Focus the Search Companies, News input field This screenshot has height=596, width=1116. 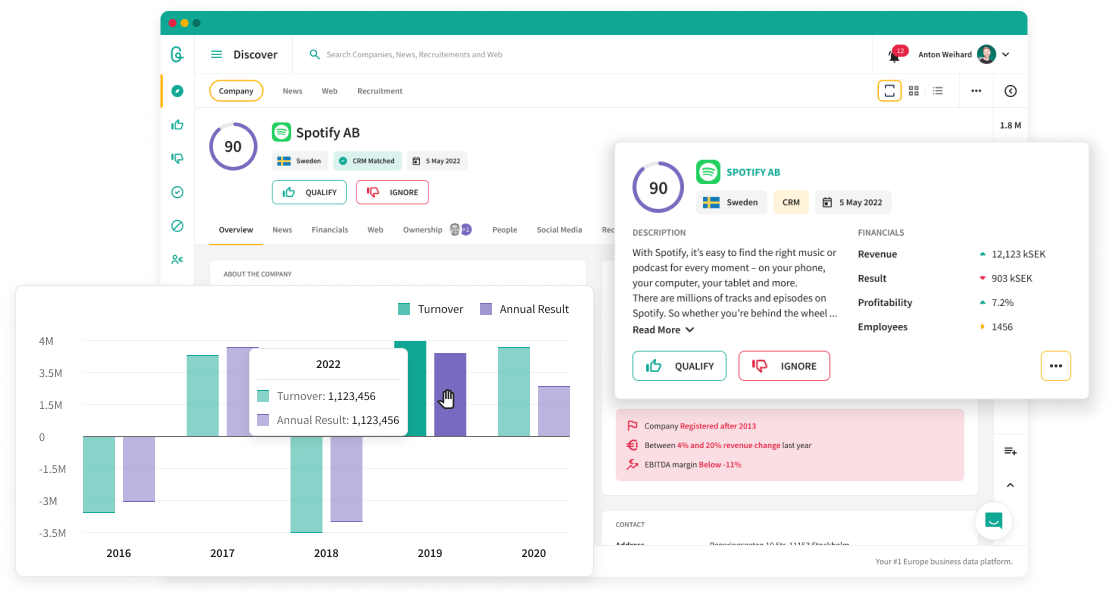coord(414,54)
